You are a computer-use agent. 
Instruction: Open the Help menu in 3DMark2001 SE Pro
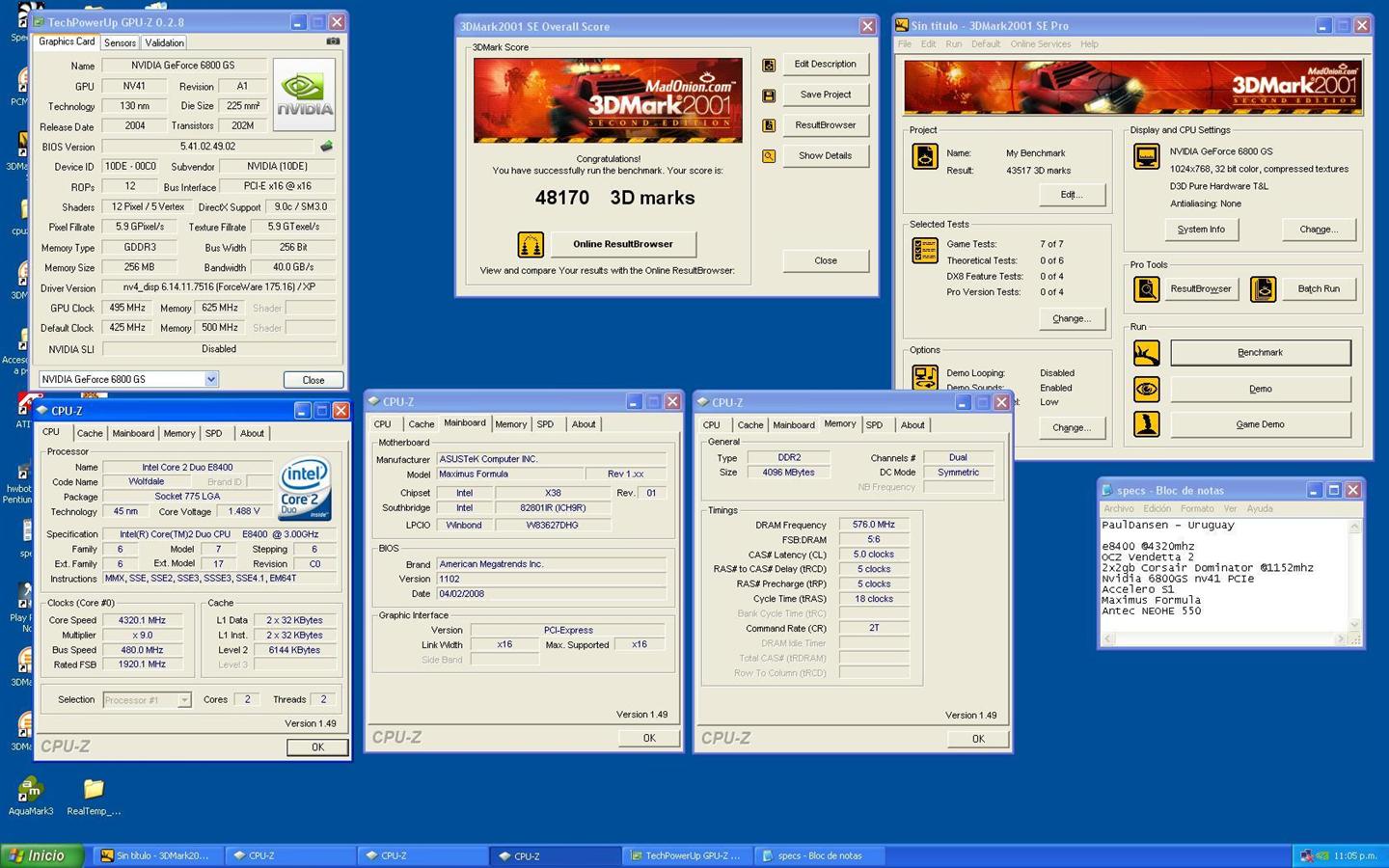[1089, 44]
